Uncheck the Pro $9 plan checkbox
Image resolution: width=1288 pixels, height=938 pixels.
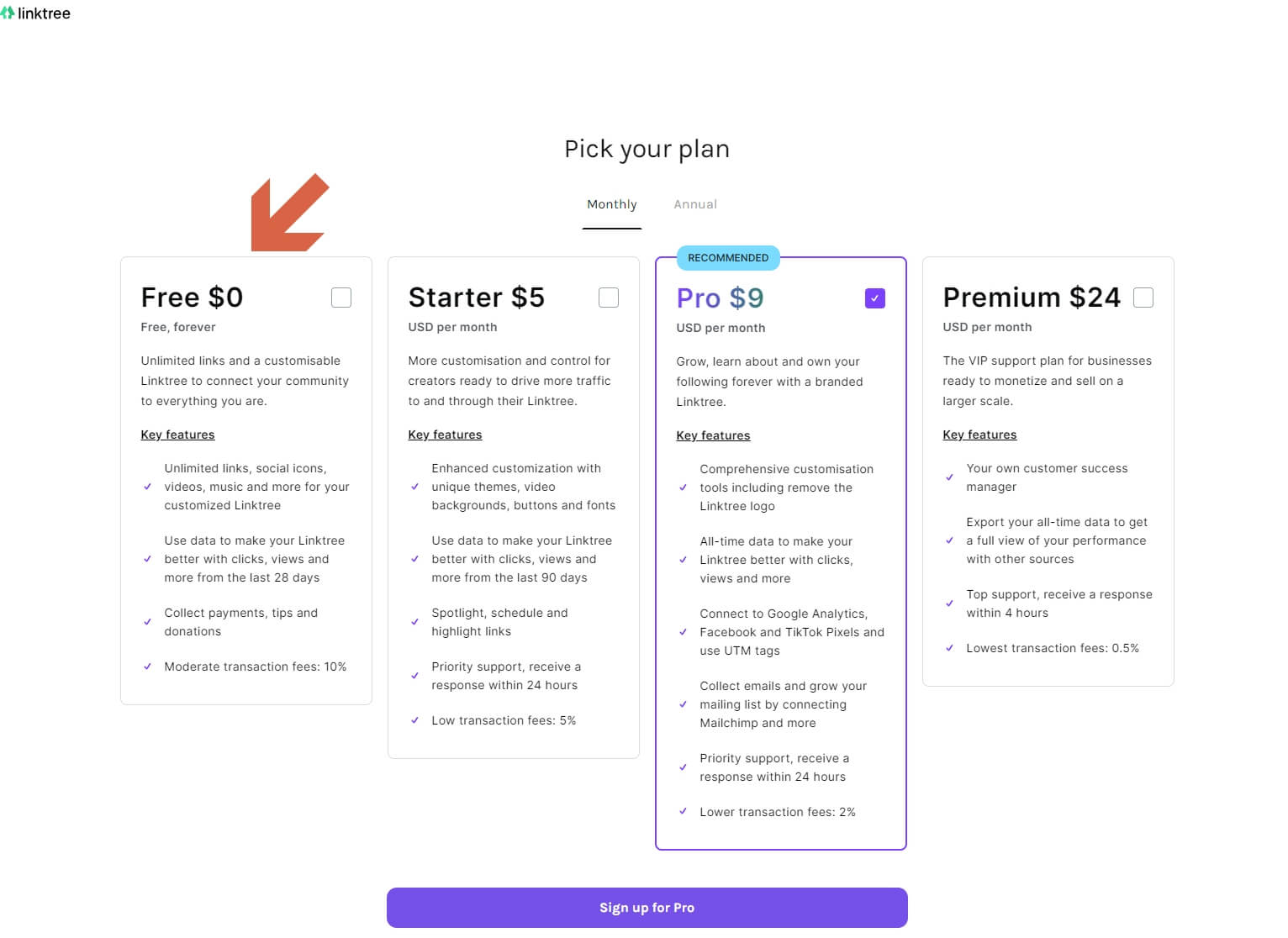[x=875, y=298]
